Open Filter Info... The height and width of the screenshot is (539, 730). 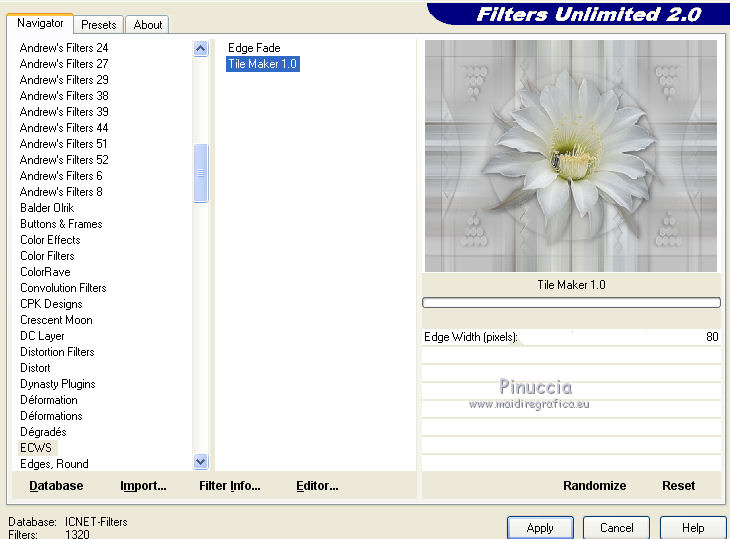click(x=230, y=485)
